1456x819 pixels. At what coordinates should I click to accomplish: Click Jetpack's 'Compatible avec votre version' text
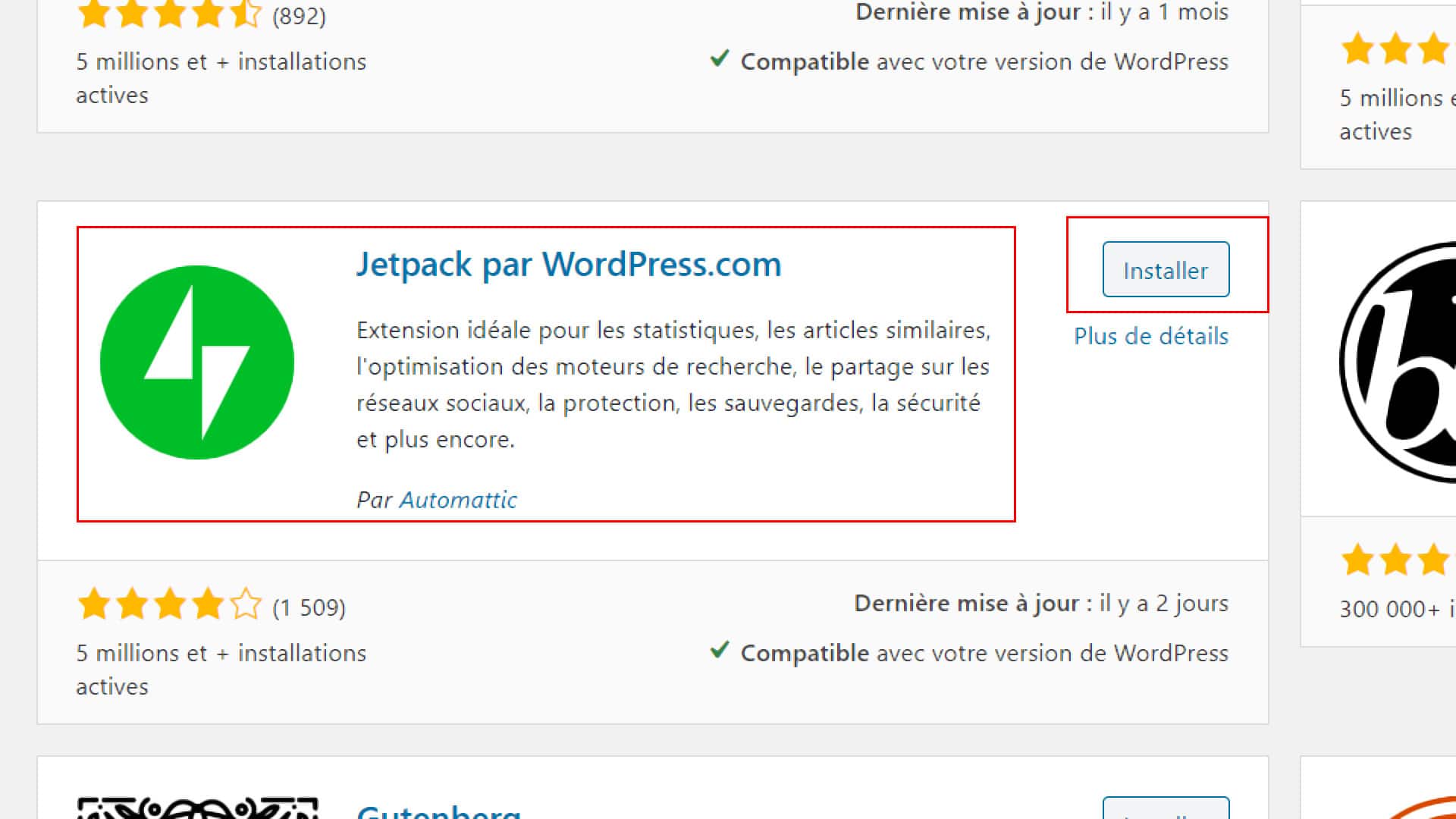(984, 653)
